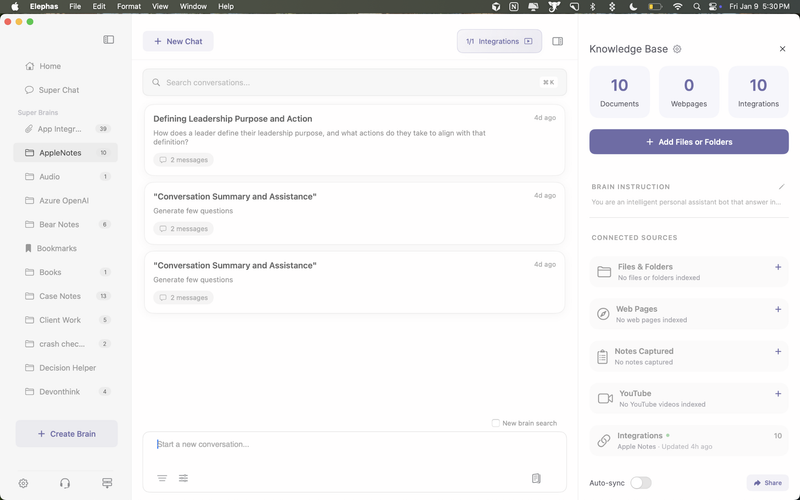
Task: Toggle the right panel layout icon
Action: [558, 41]
